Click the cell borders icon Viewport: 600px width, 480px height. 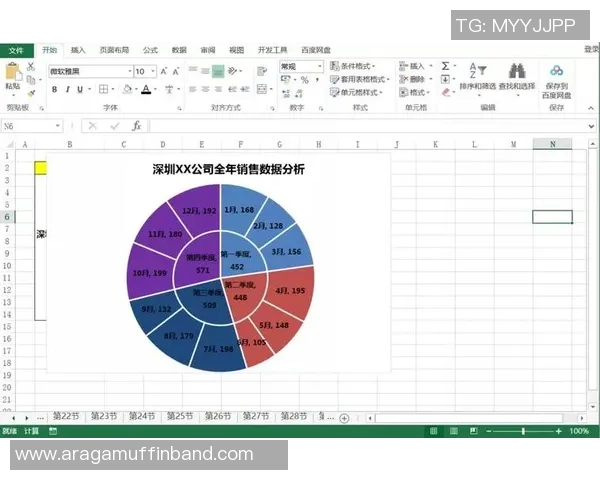click(103, 90)
